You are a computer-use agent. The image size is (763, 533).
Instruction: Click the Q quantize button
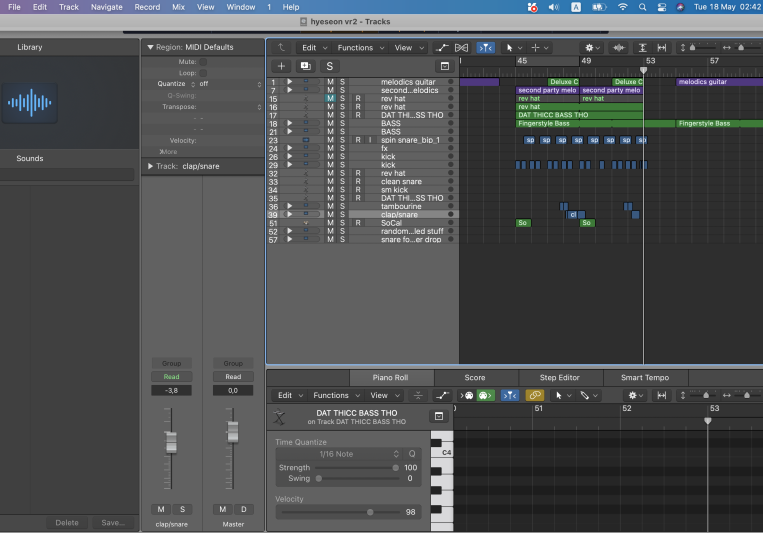[412, 454]
